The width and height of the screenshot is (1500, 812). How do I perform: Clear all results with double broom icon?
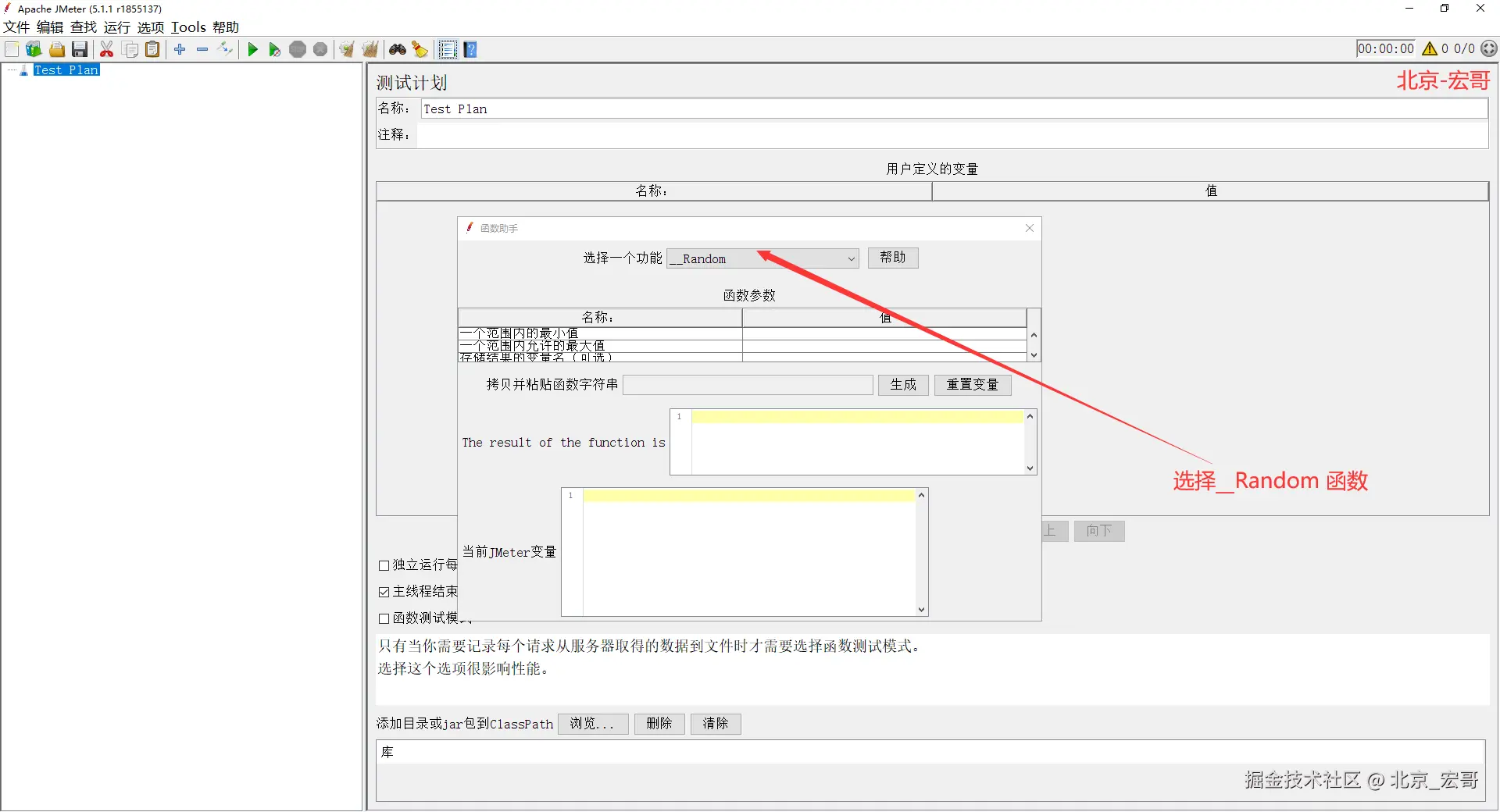pyautogui.click(x=370, y=49)
